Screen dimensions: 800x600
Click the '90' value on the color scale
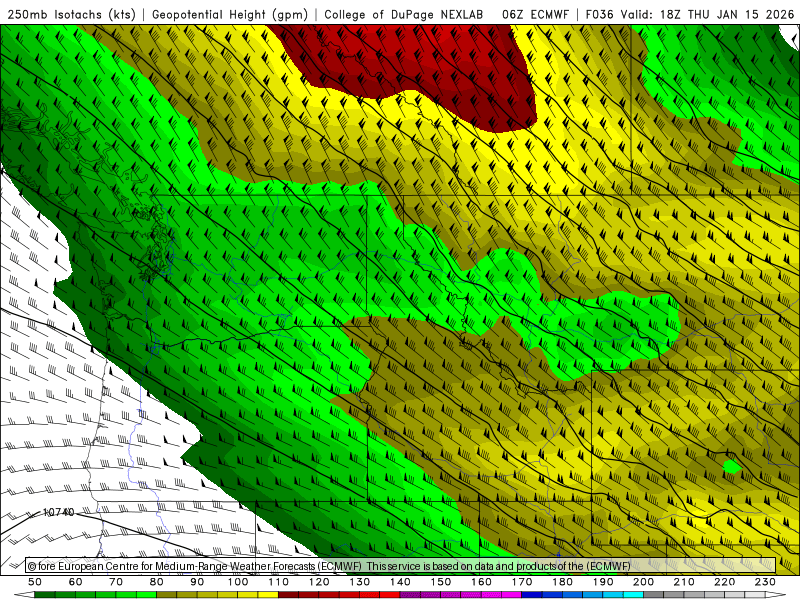pos(197,582)
